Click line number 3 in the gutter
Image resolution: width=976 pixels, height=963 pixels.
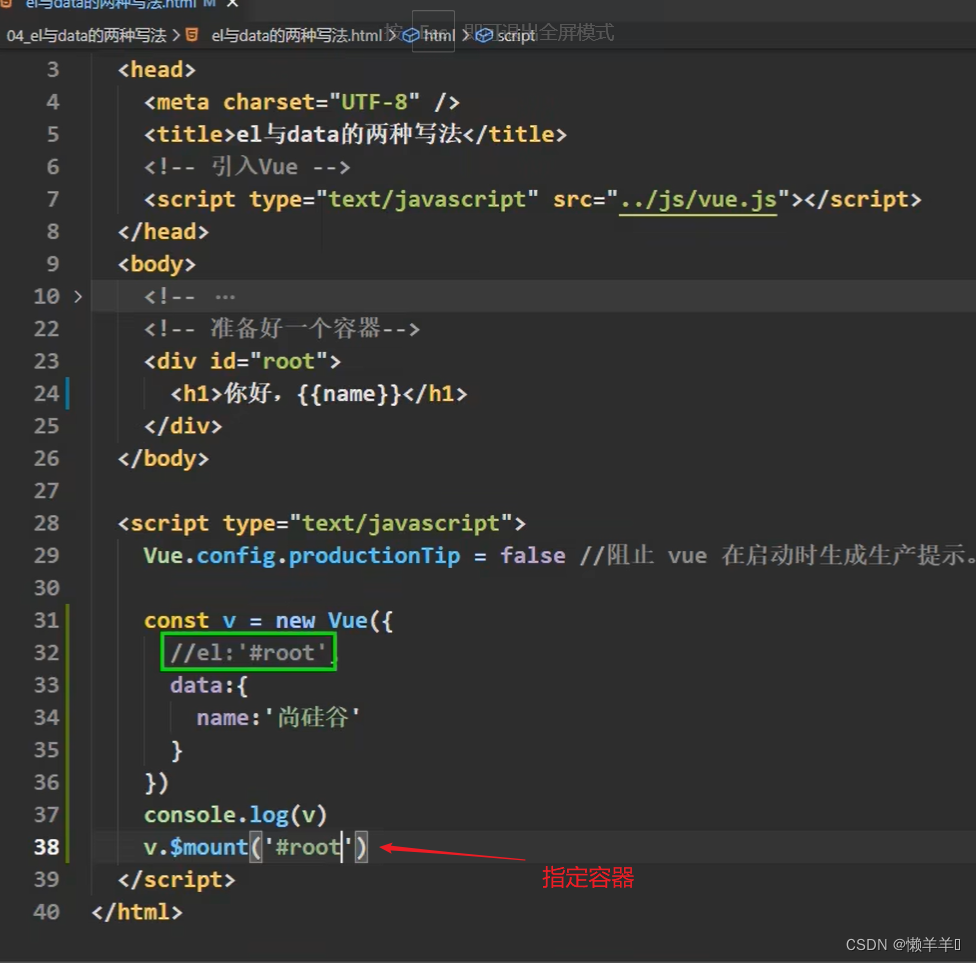point(53,70)
